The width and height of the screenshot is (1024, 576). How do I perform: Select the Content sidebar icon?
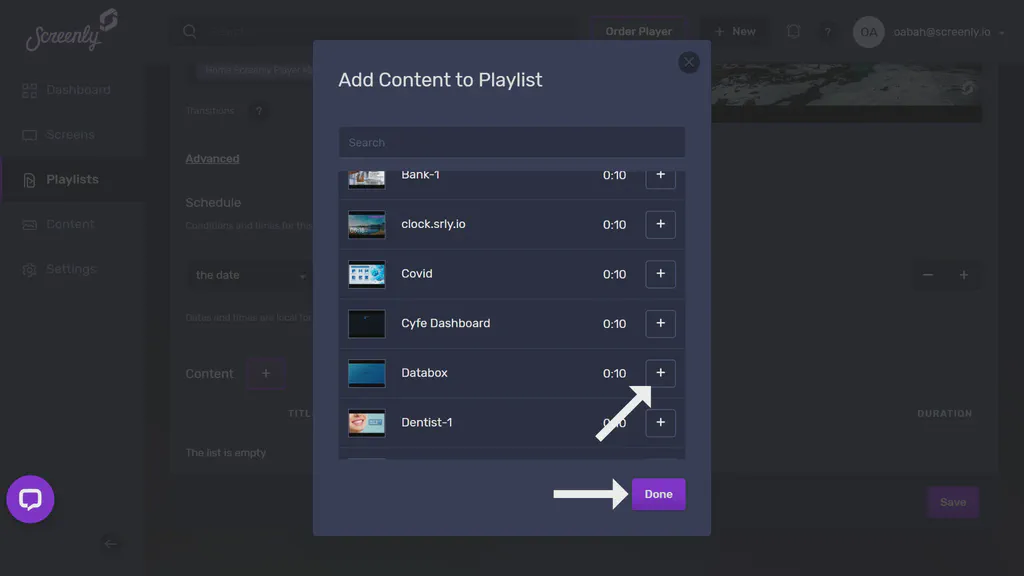[31, 224]
